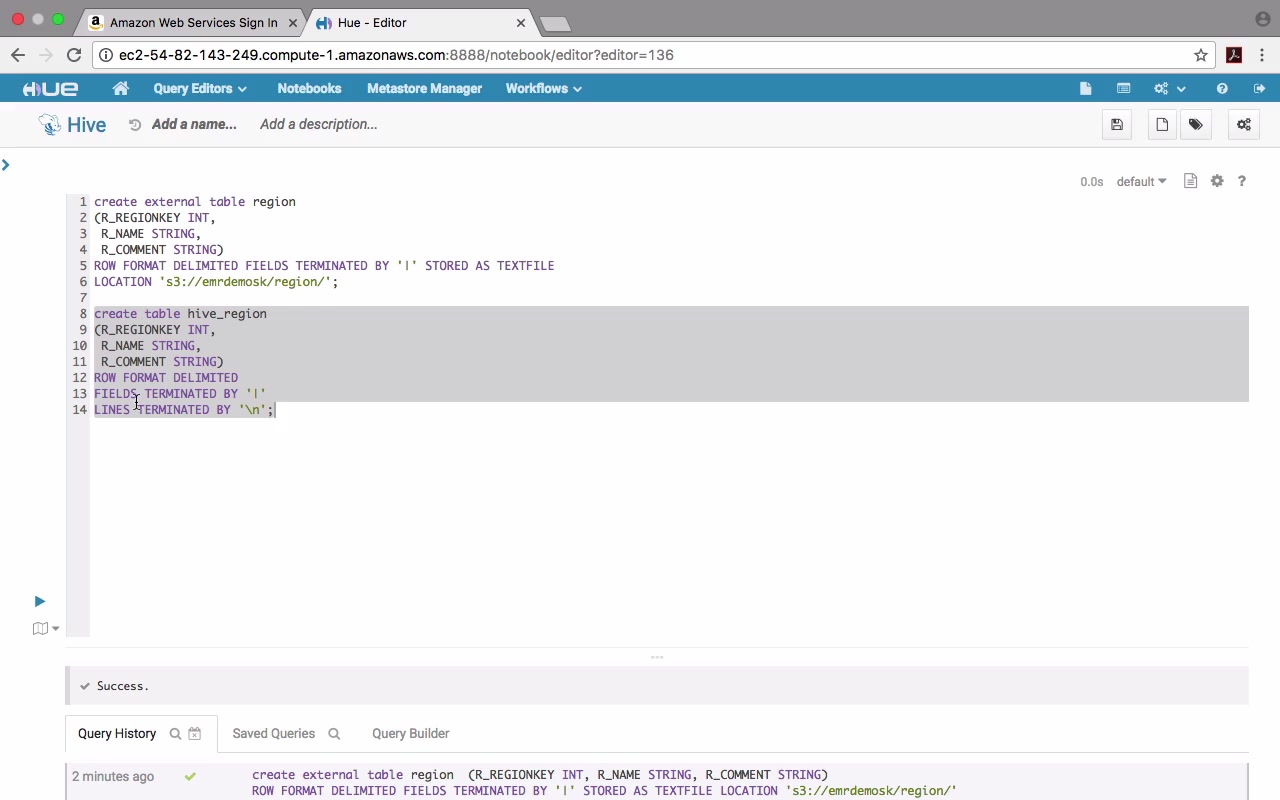Go to Hue home icon

[x=121, y=89]
